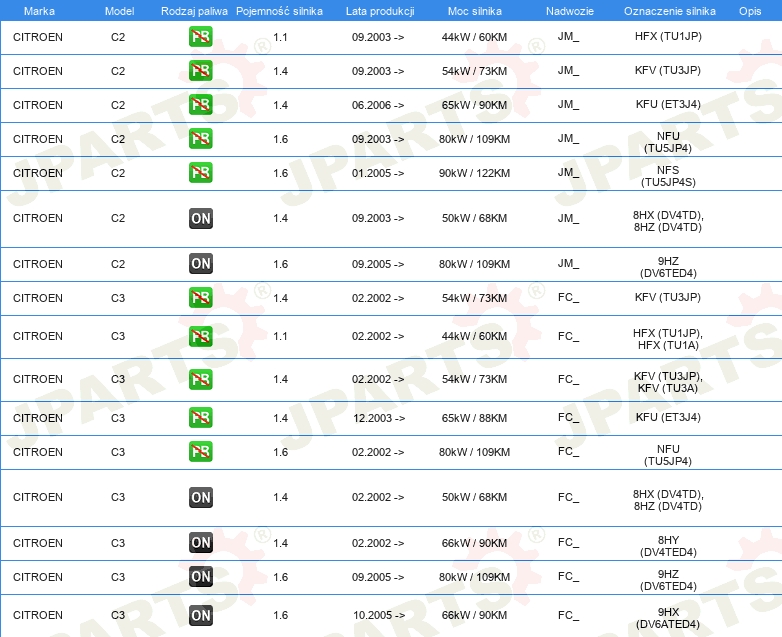Select the NFS (TU5JP4S) engine code
782x637 pixels.
[x=668, y=176]
